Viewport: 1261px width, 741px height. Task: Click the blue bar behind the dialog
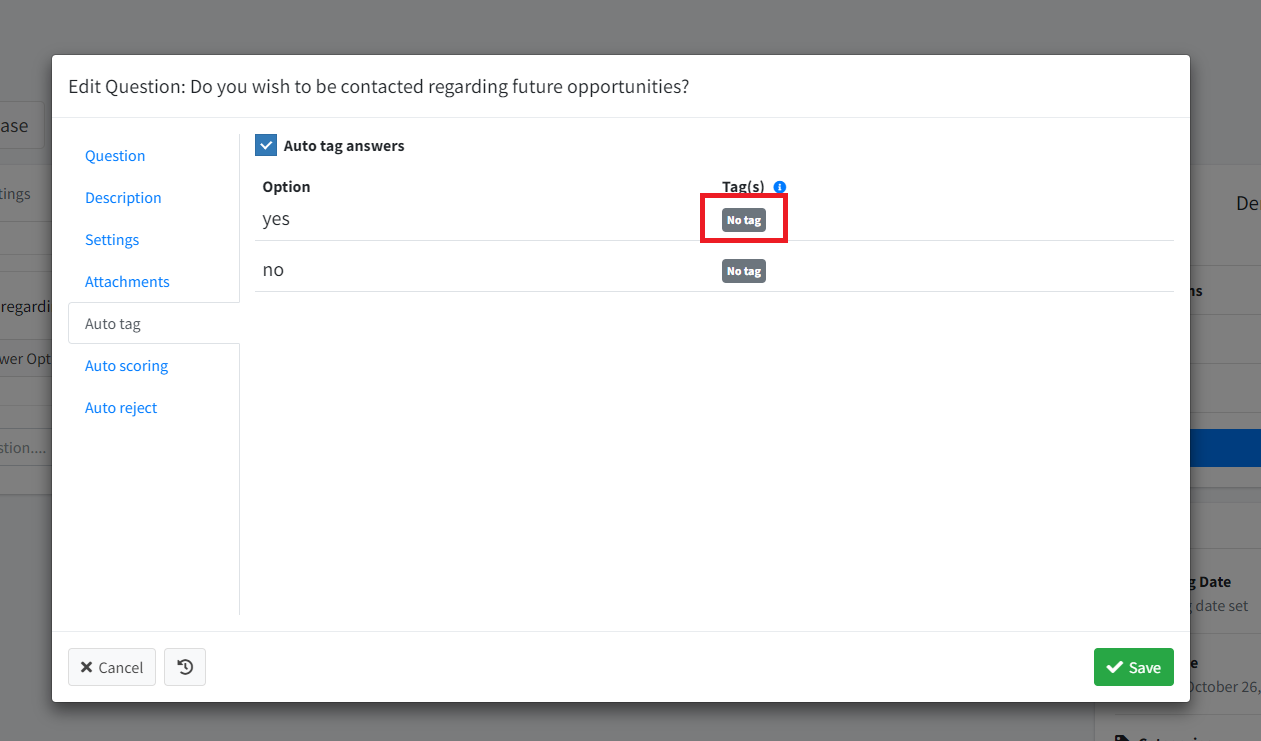point(1225,448)
